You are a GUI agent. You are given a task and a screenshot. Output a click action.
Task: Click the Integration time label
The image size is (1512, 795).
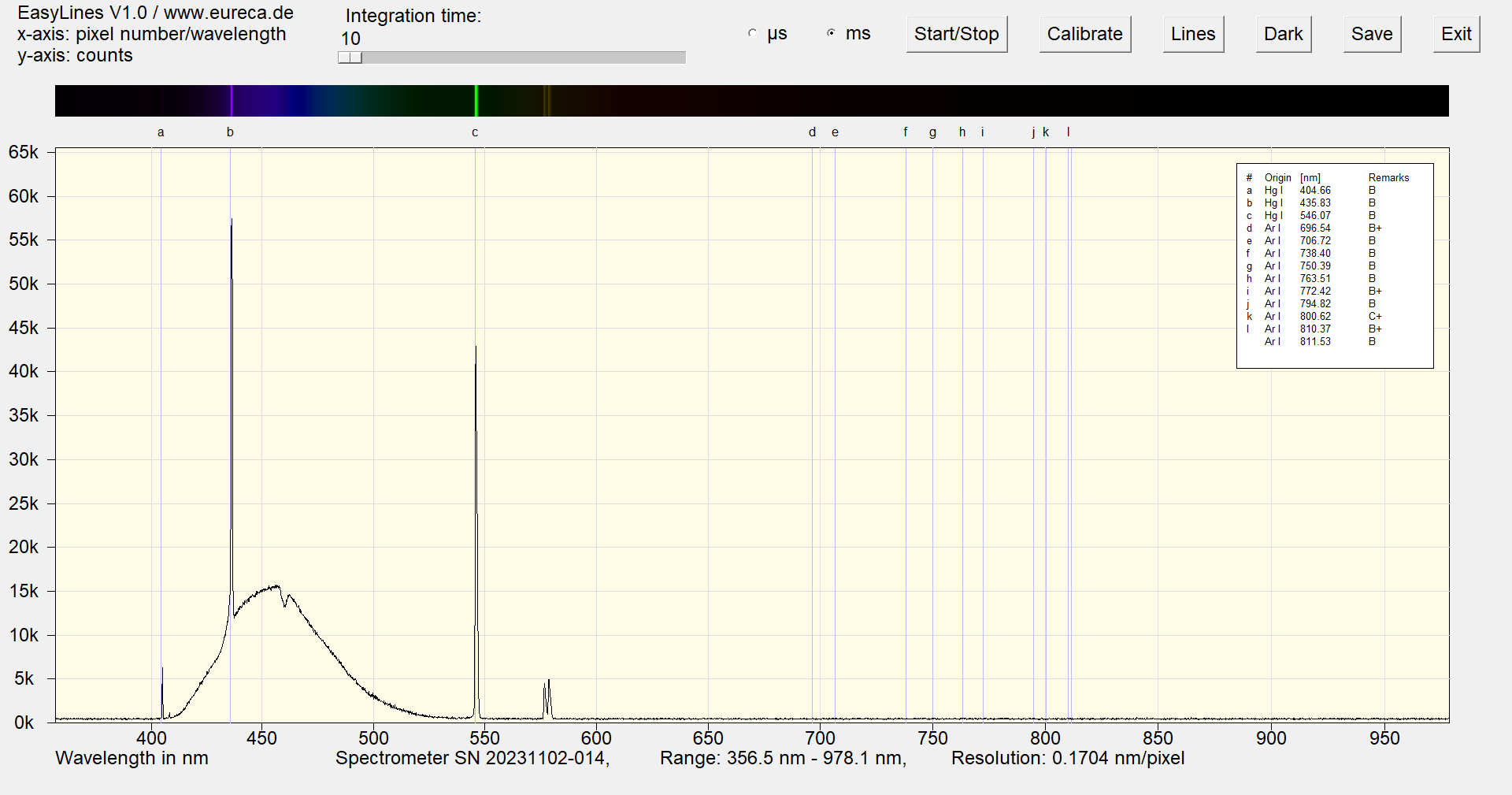[413, 17]
